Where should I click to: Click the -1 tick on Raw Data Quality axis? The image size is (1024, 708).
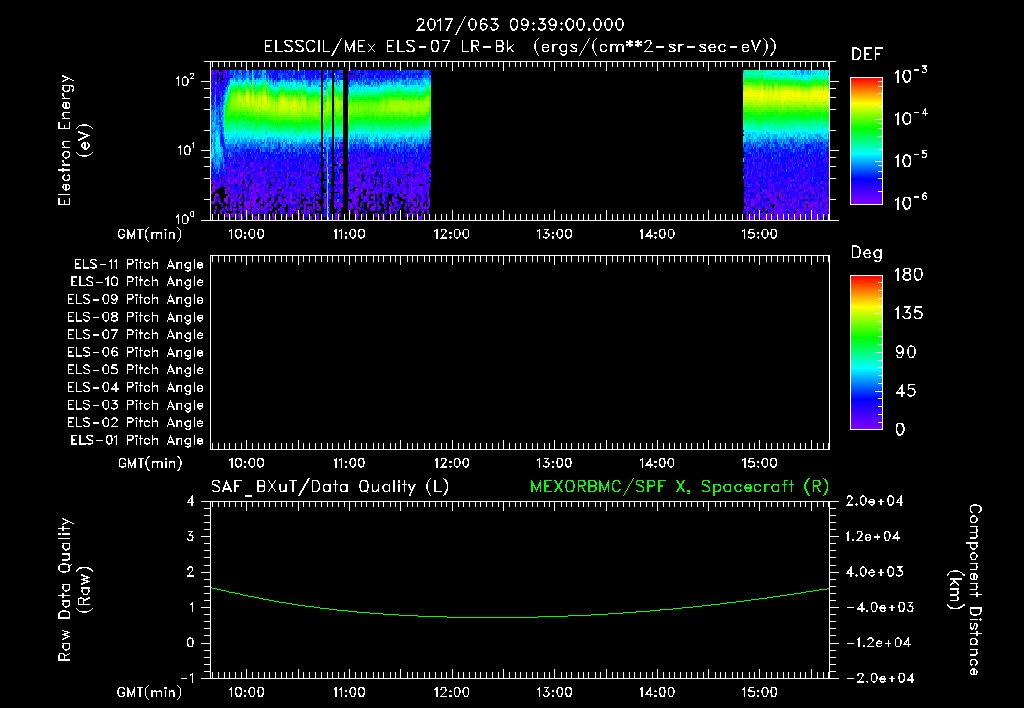point(187,678)
